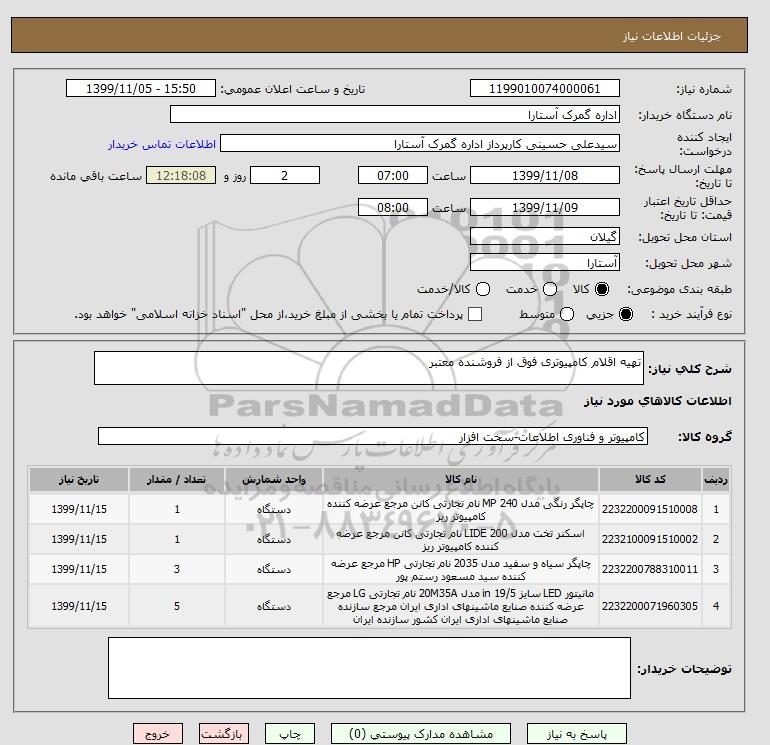The width and height of the screenshot is (770, 745).
Task: Click the جزئیات اطلاعات نیاز page header
Action: pos(672,36)
